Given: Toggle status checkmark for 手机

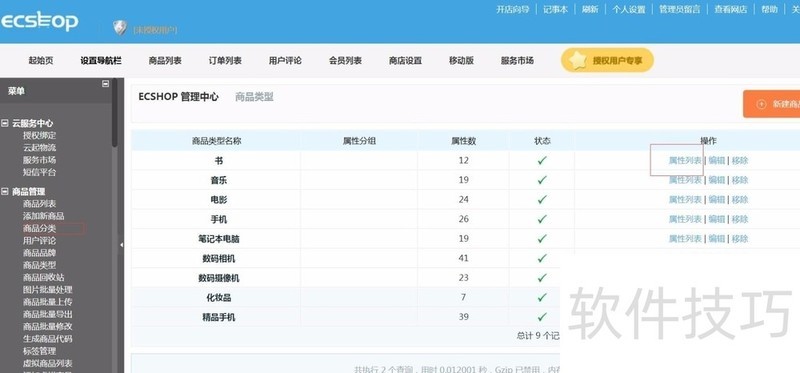Looking at the screenshot, I should coord(542,219).
